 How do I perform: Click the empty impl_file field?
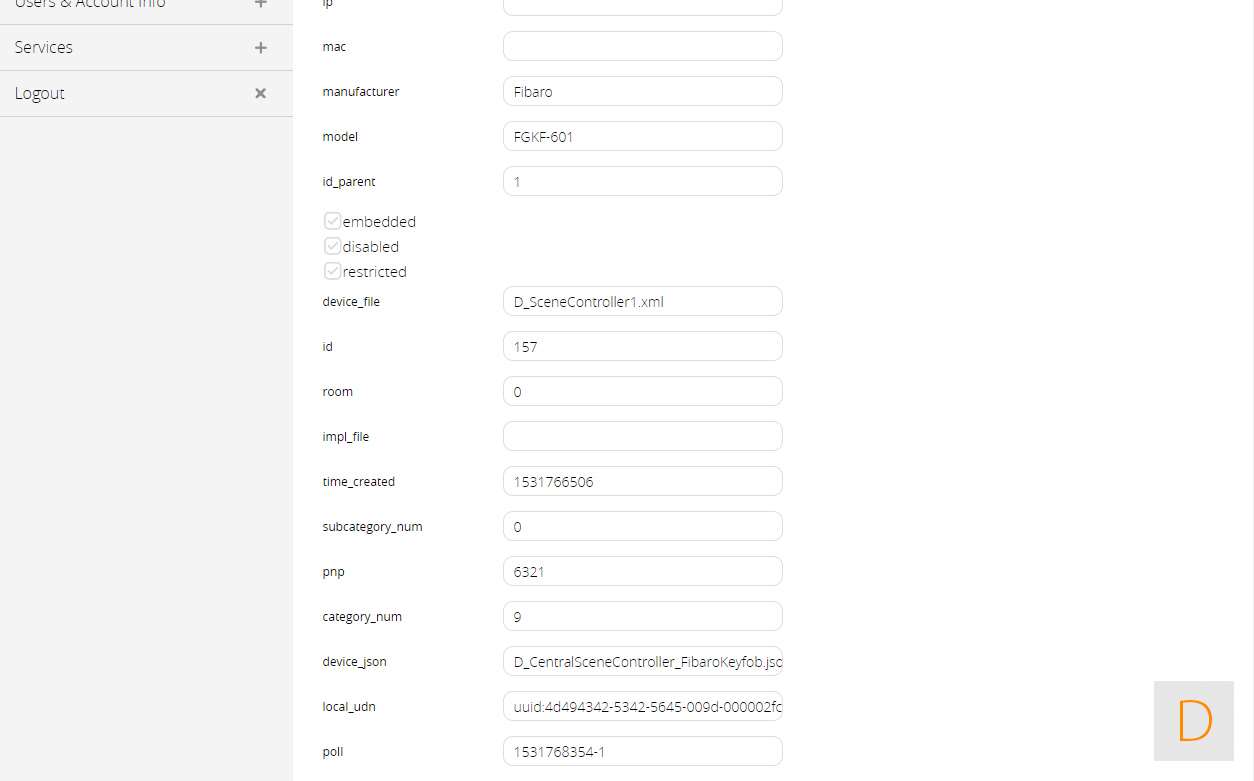click(x=642, y=436)
